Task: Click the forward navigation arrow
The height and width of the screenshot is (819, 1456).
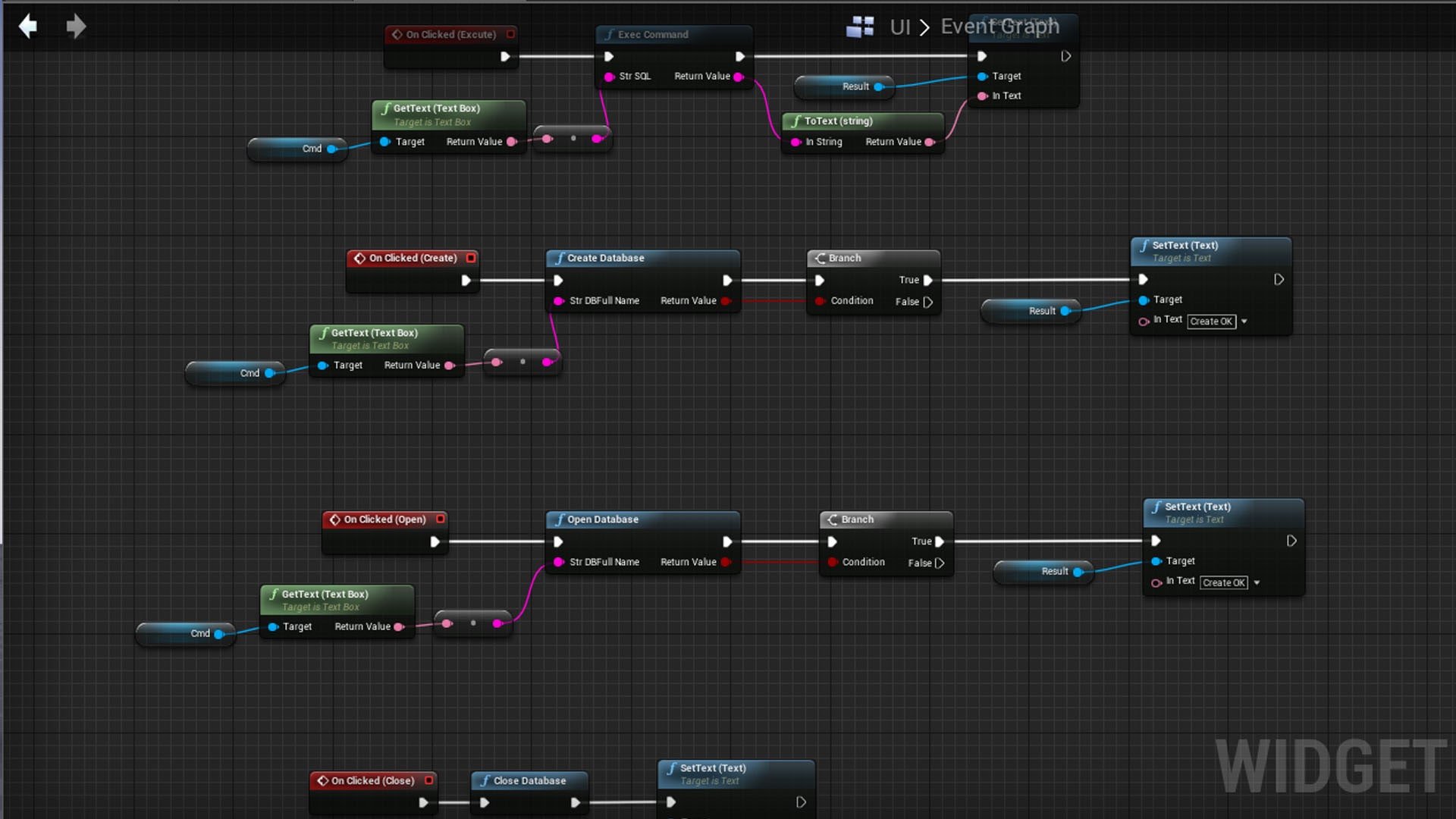Action: [x=76, y=27]
